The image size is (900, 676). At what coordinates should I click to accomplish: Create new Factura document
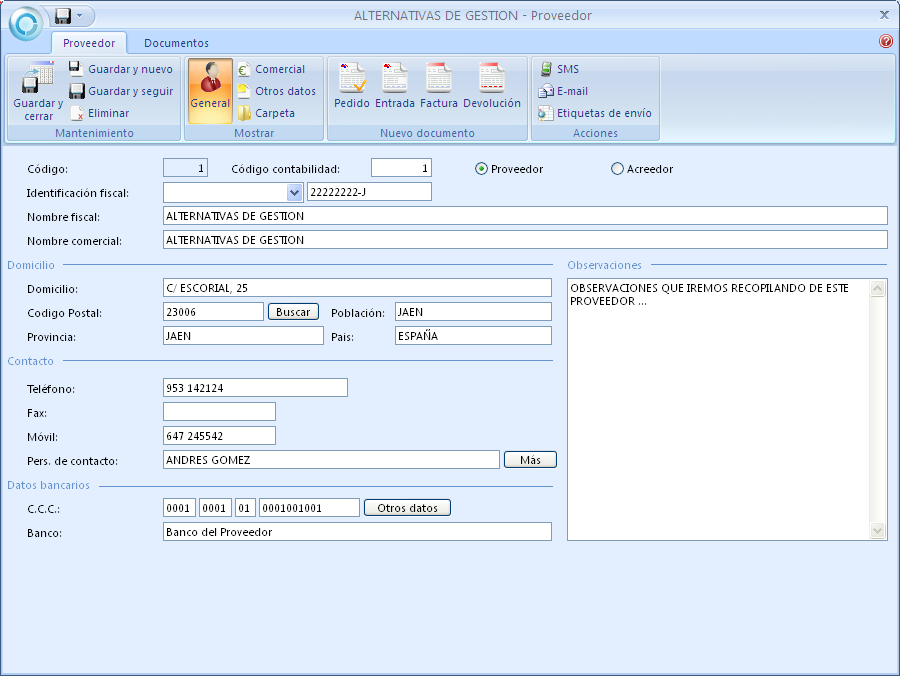pyautogui.click(x=439, y=79)
